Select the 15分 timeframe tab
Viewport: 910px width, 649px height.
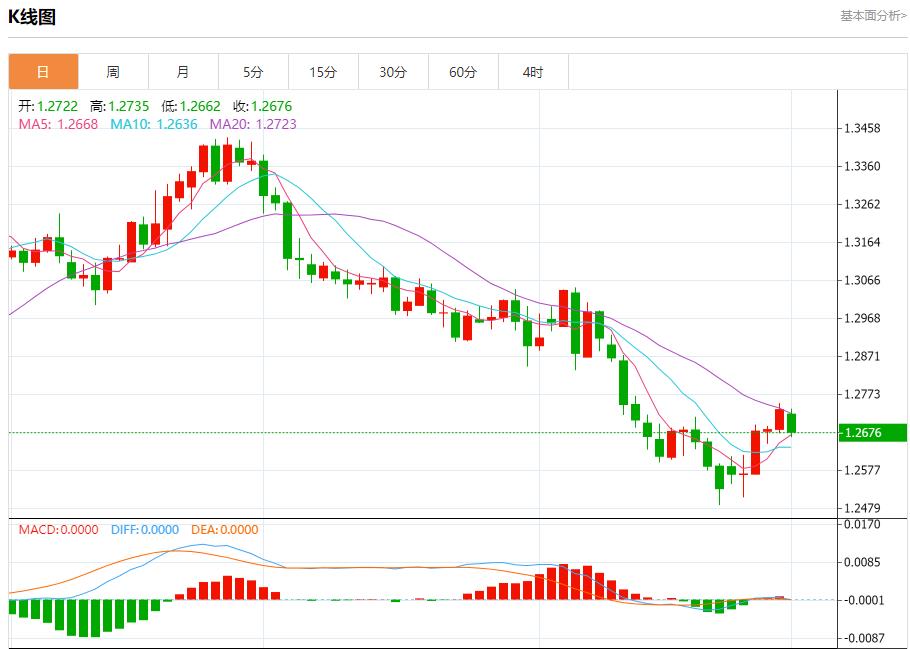click(x=323, y=72)
